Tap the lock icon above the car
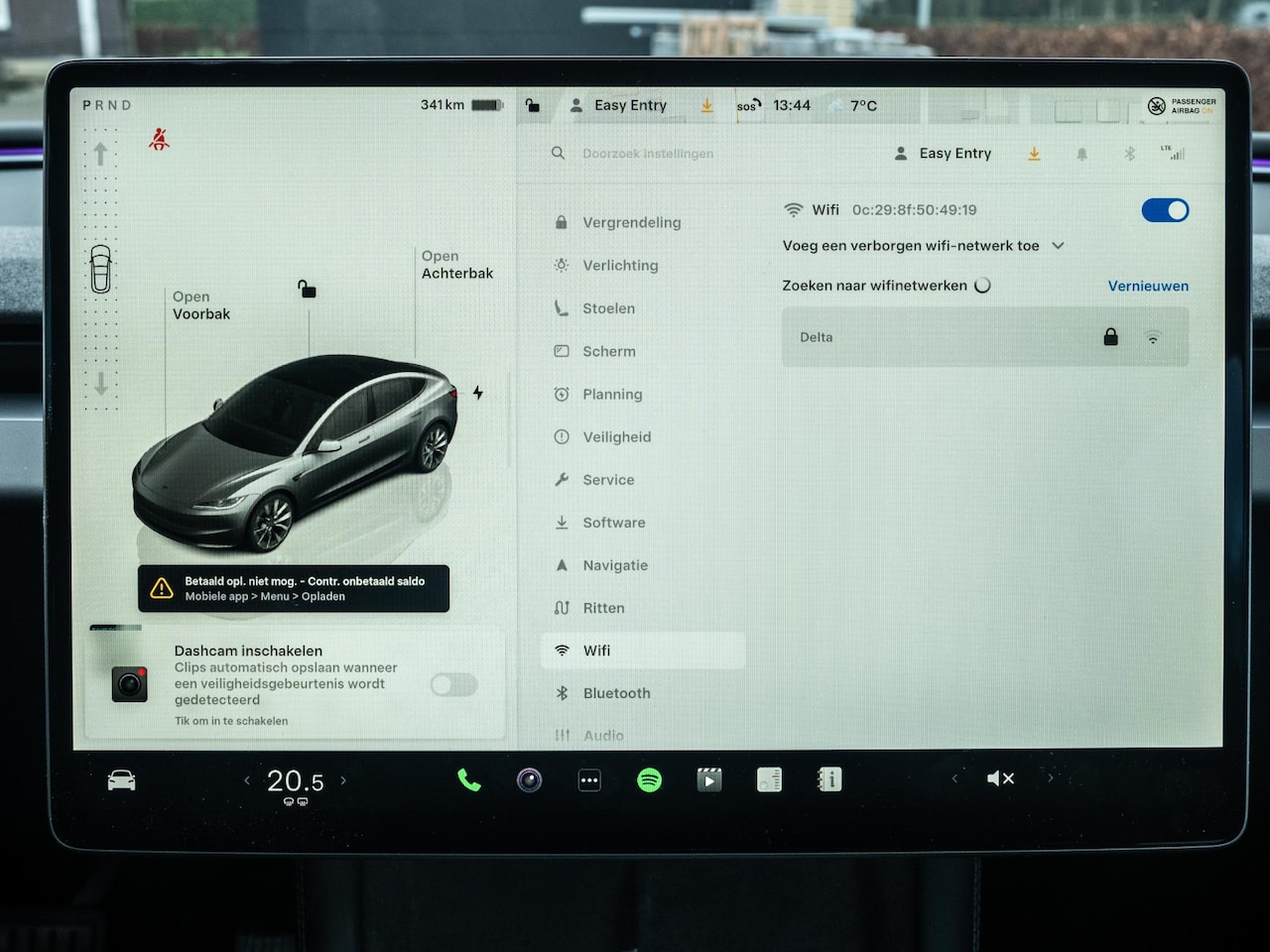The height and width of the screenshot is (952, 1270). point(308,289)
